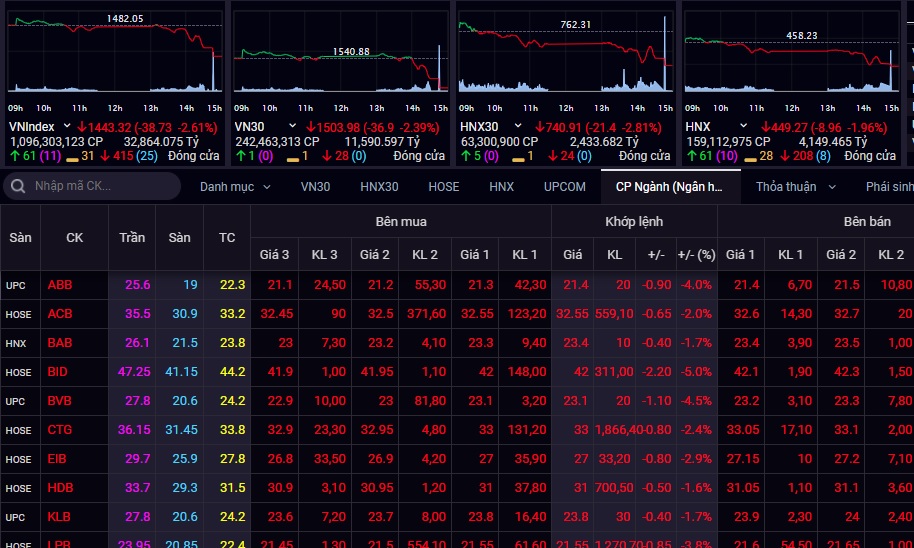Click the Khớp lệnh column group header
Image resolution: width=914 pixels, height=548 pixels.
634,222
